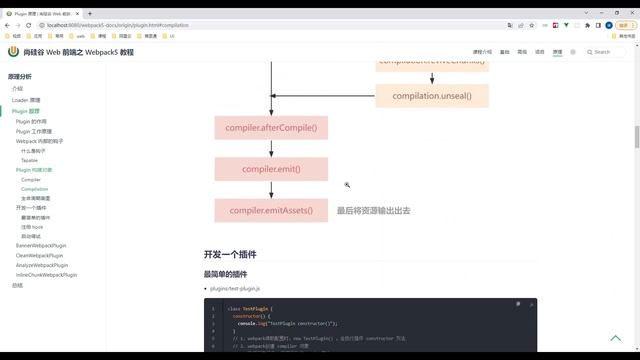Go to CleanWebpackPlugin sidebar link
The height and width of the screenshot is (360, 640).
click(40, 256)
